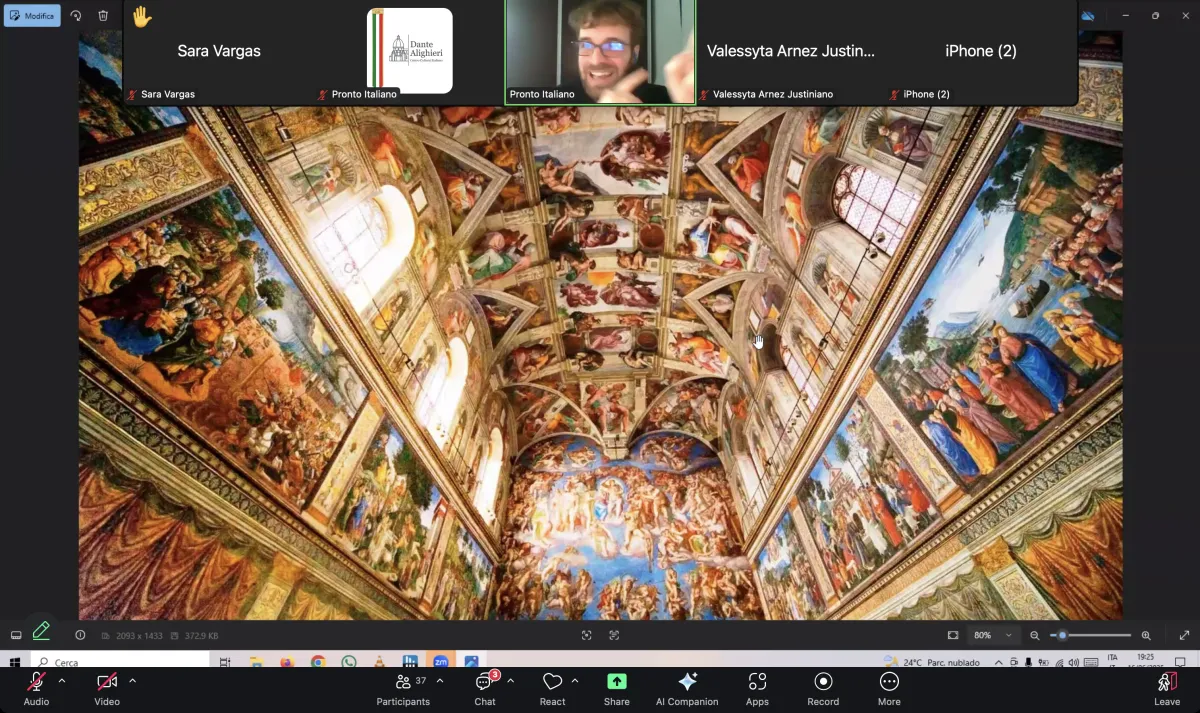
Task: Start recording with Record button
Action: [x=823, y=688]
